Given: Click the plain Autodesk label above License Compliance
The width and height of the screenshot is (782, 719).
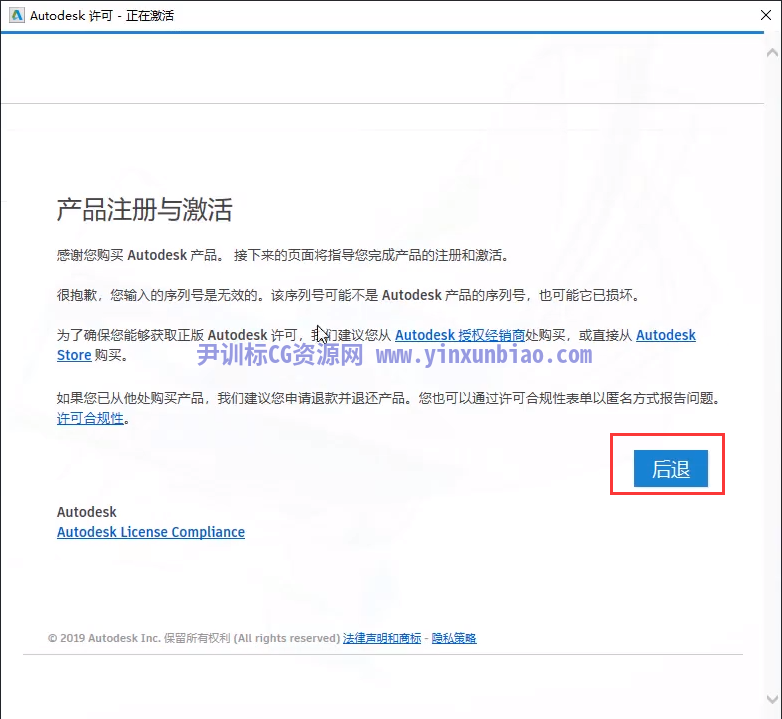Looking at the screenshot, I should click(86, 512).
